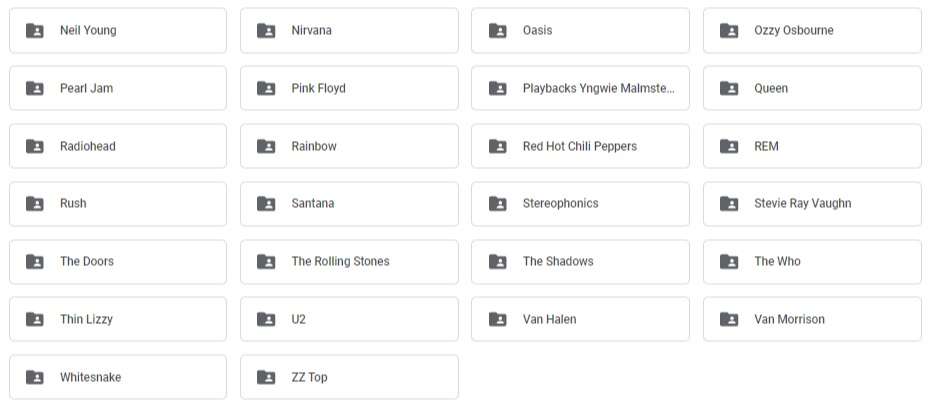
Task: Select the Thin Lizzy folder
Action: click(x=118, y=319)
